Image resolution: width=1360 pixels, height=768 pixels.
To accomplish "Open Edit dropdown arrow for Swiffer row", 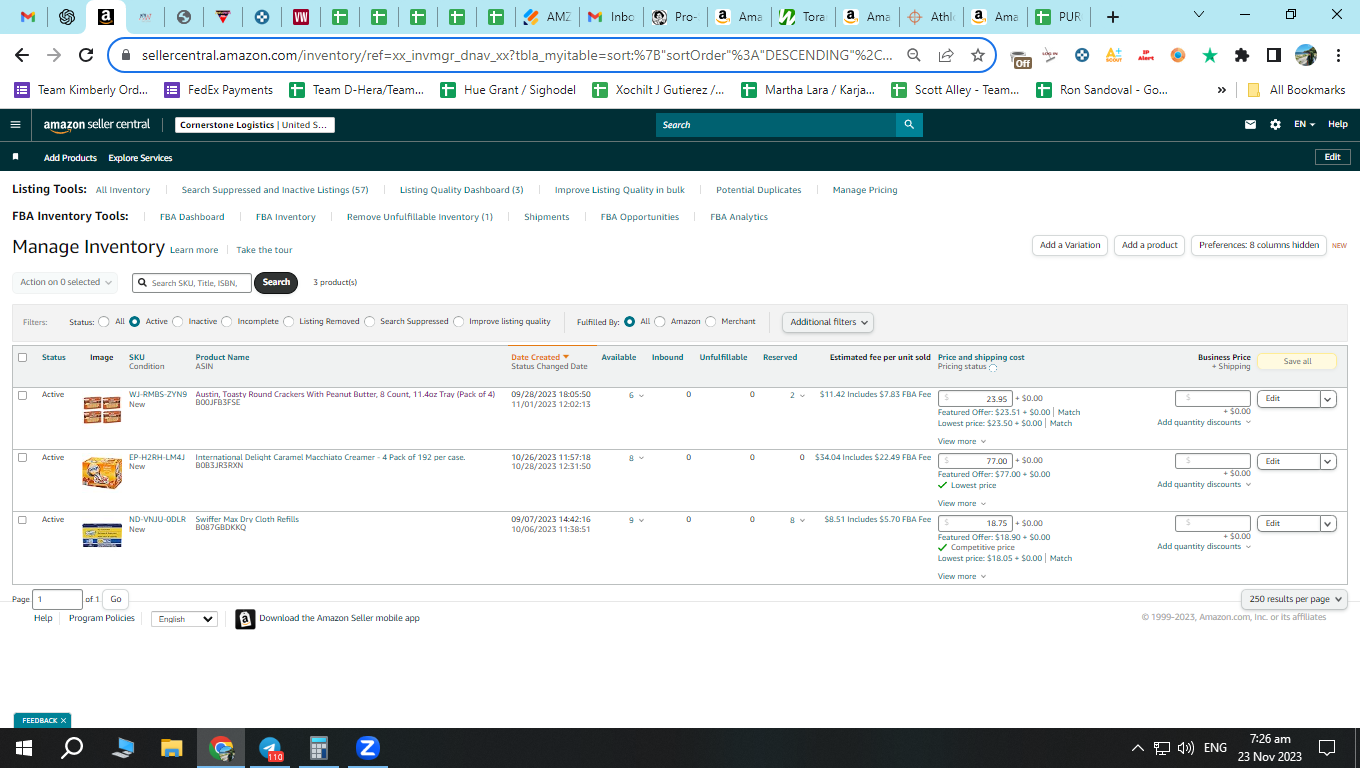I will click(1328, 524).
